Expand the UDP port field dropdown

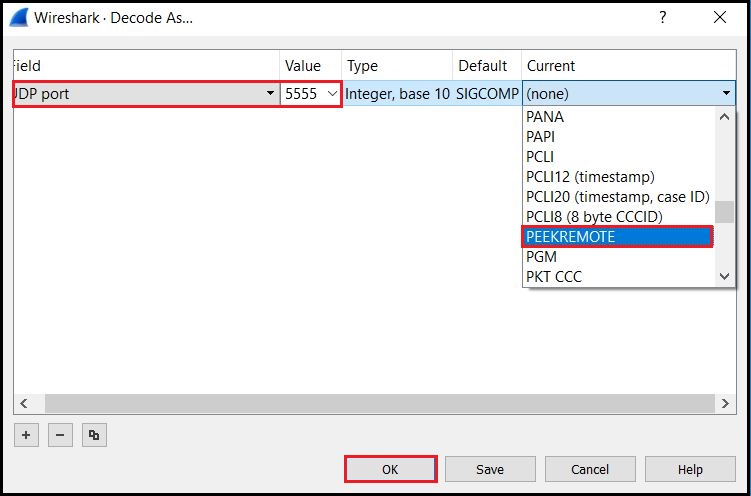[270, 94]
